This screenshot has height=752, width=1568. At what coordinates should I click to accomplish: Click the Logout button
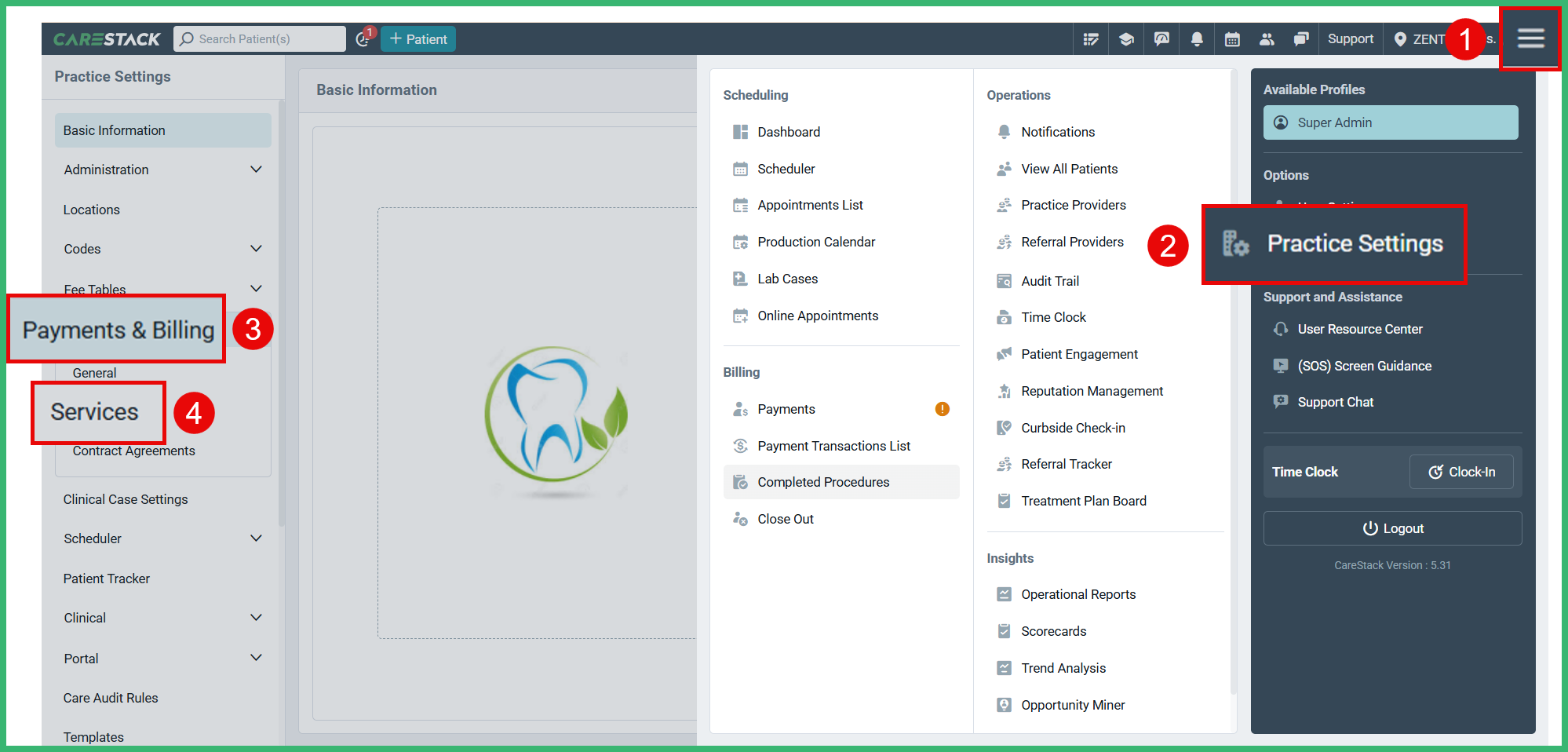(1392, 527)
